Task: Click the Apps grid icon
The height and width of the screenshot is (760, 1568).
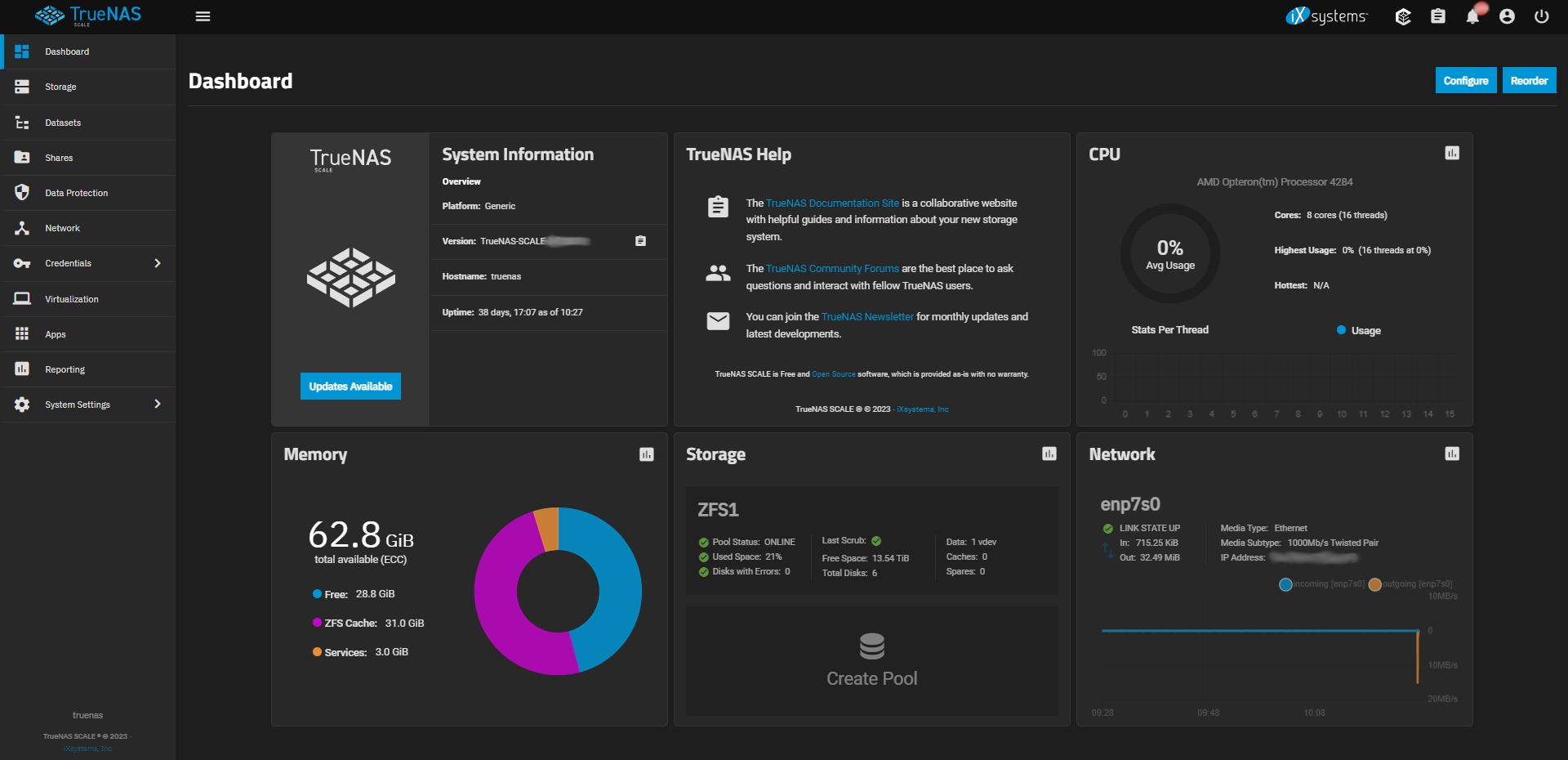Action: pos(22,334)
